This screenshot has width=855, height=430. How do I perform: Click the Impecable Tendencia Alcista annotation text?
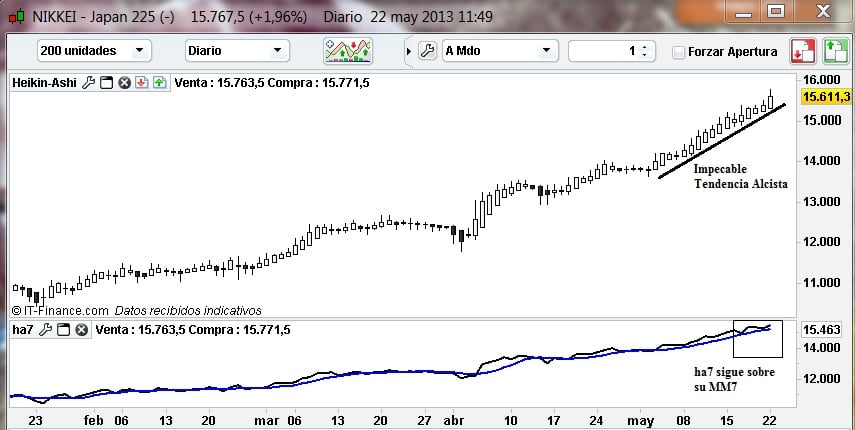(740, 176)
